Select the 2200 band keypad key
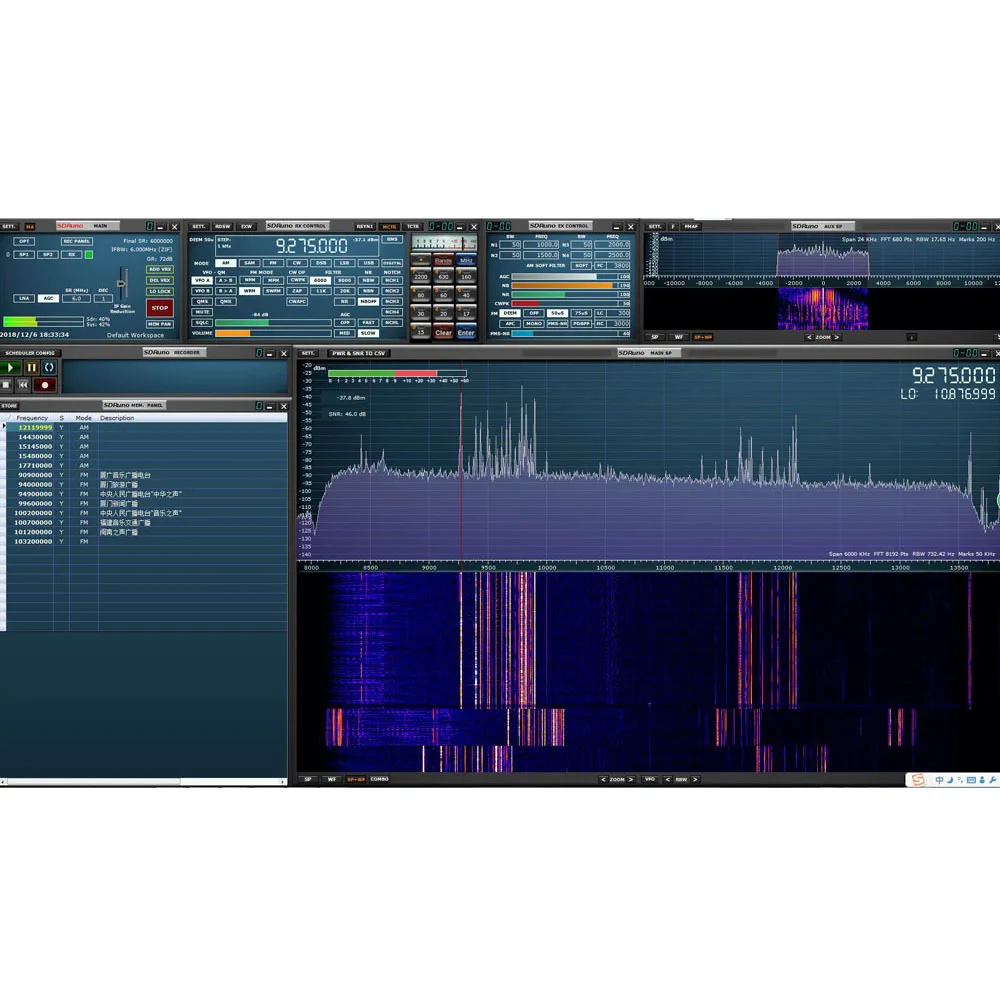This screenshot has height=1000, width=1000. tap(420, 276)
